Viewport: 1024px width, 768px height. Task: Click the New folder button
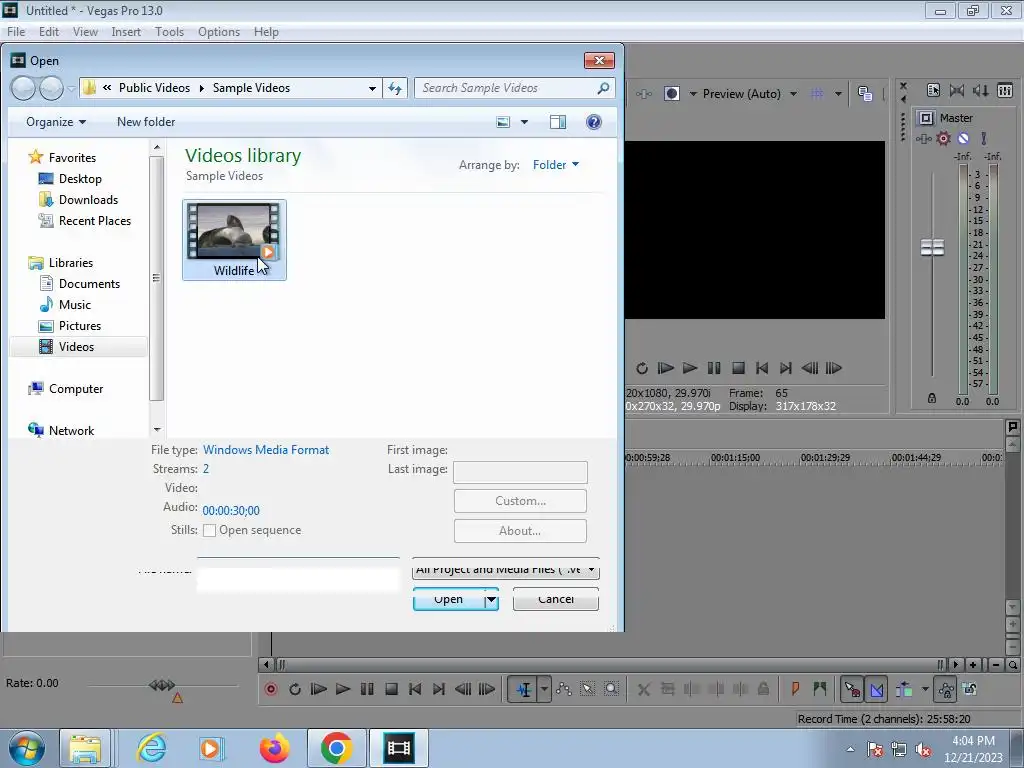(x=146, y=122)
